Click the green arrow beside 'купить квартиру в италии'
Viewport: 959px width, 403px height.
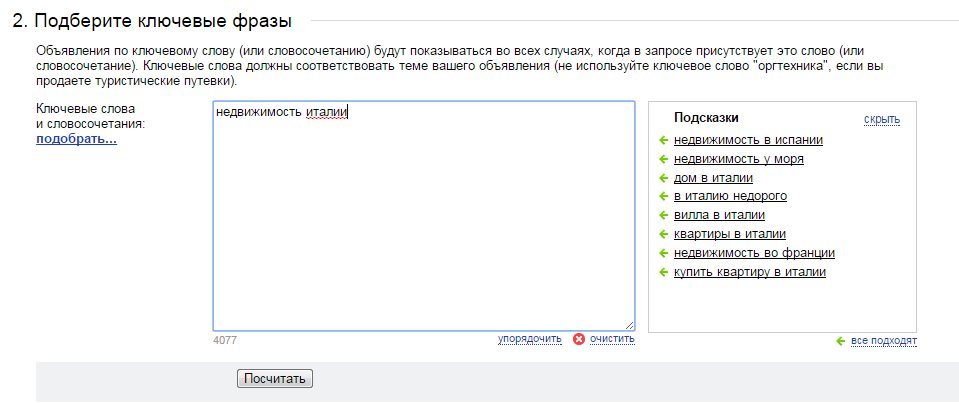point(663,272)
